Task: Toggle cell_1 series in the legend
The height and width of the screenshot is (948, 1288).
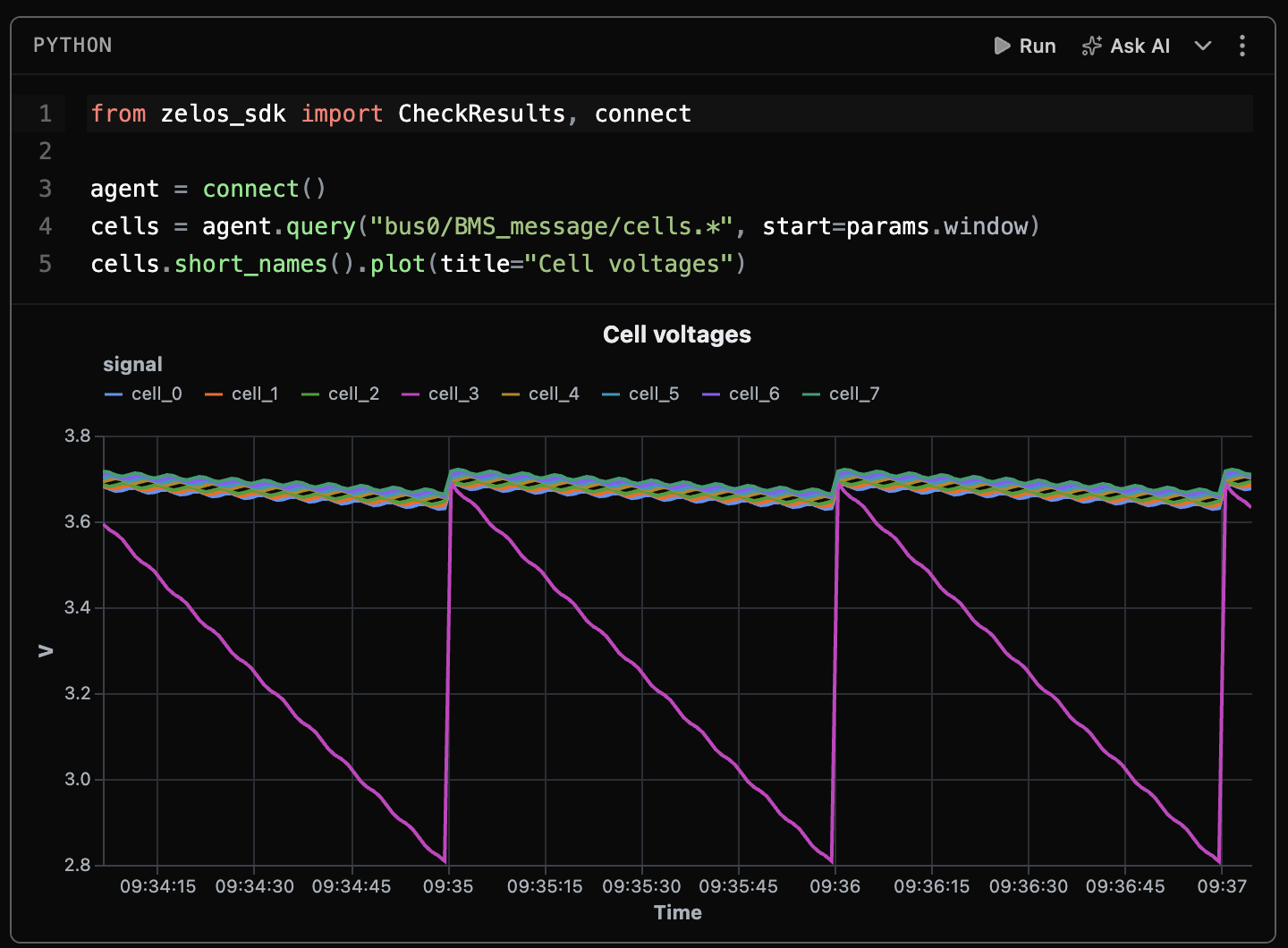Action: click(x=241, y=394)
